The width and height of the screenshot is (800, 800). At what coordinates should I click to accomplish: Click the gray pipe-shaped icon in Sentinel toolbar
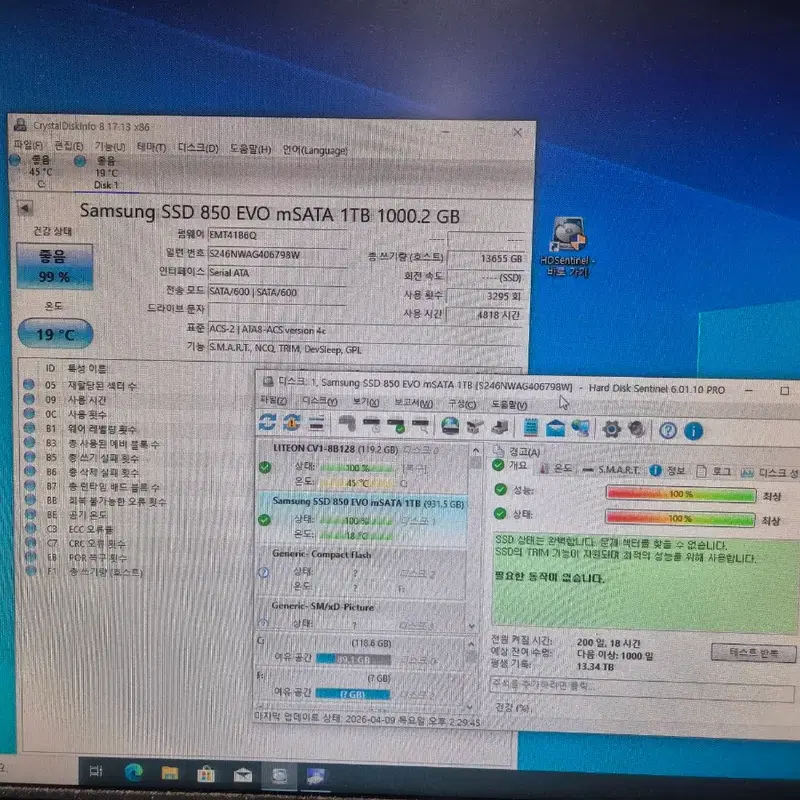347,424
